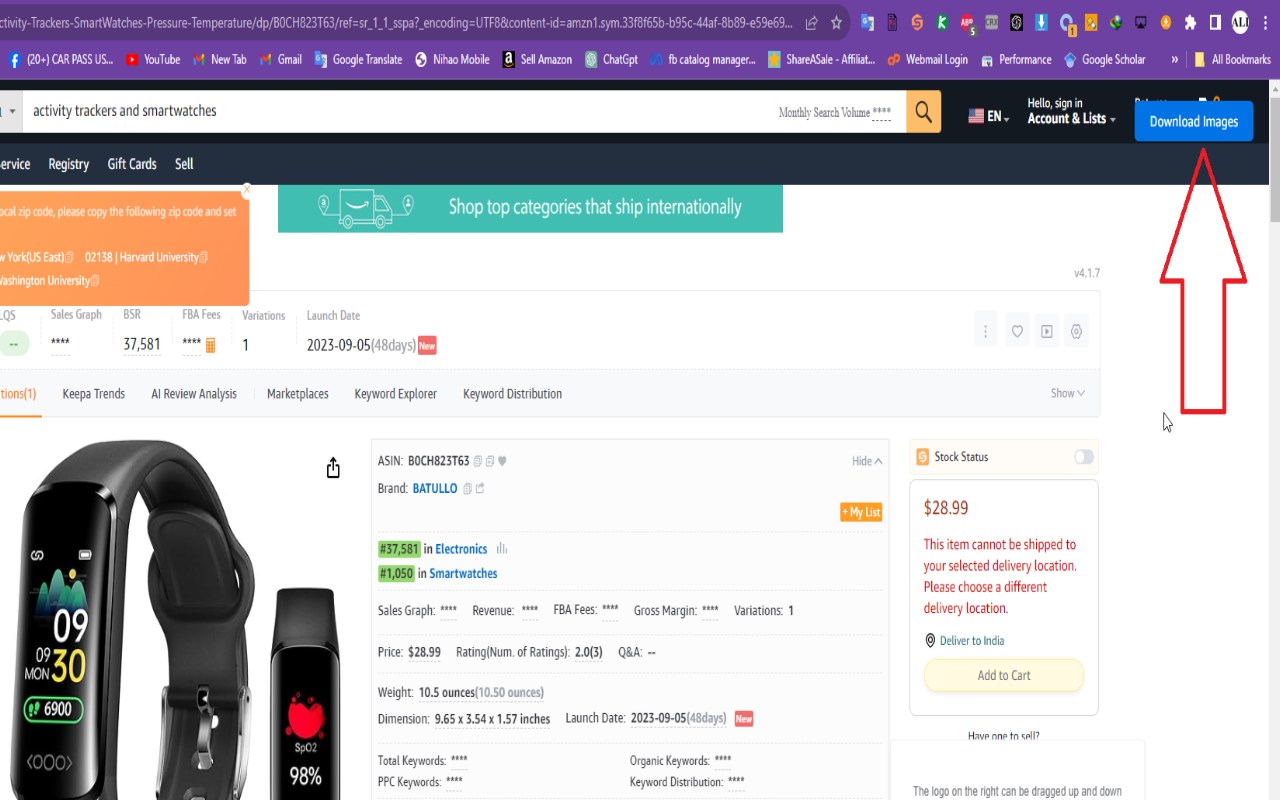Viewport: 1280px width, 800px height.
Task: Open the settings gear icon in summary bar
Action: (x=1077, y=331)
